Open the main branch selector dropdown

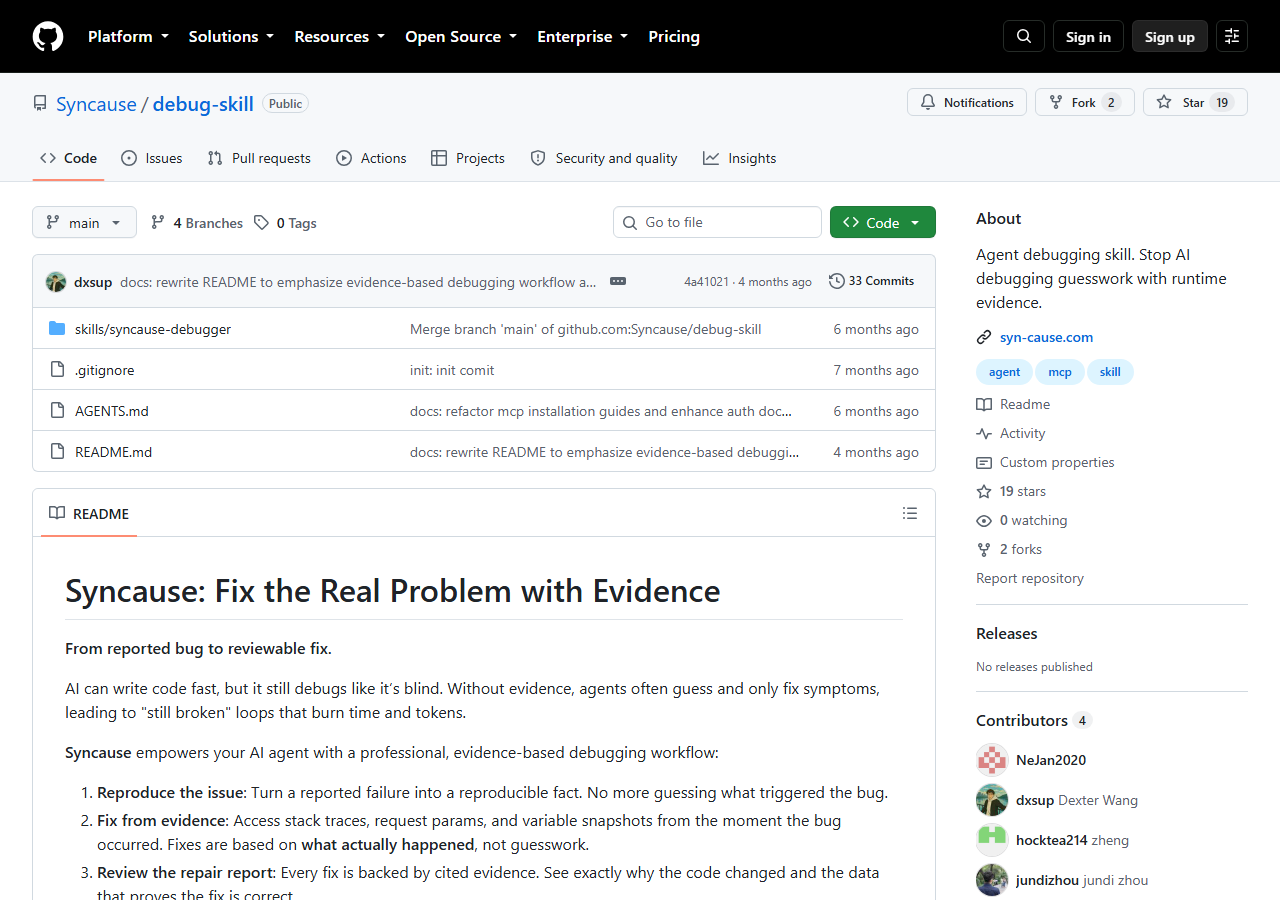point(84,223)
